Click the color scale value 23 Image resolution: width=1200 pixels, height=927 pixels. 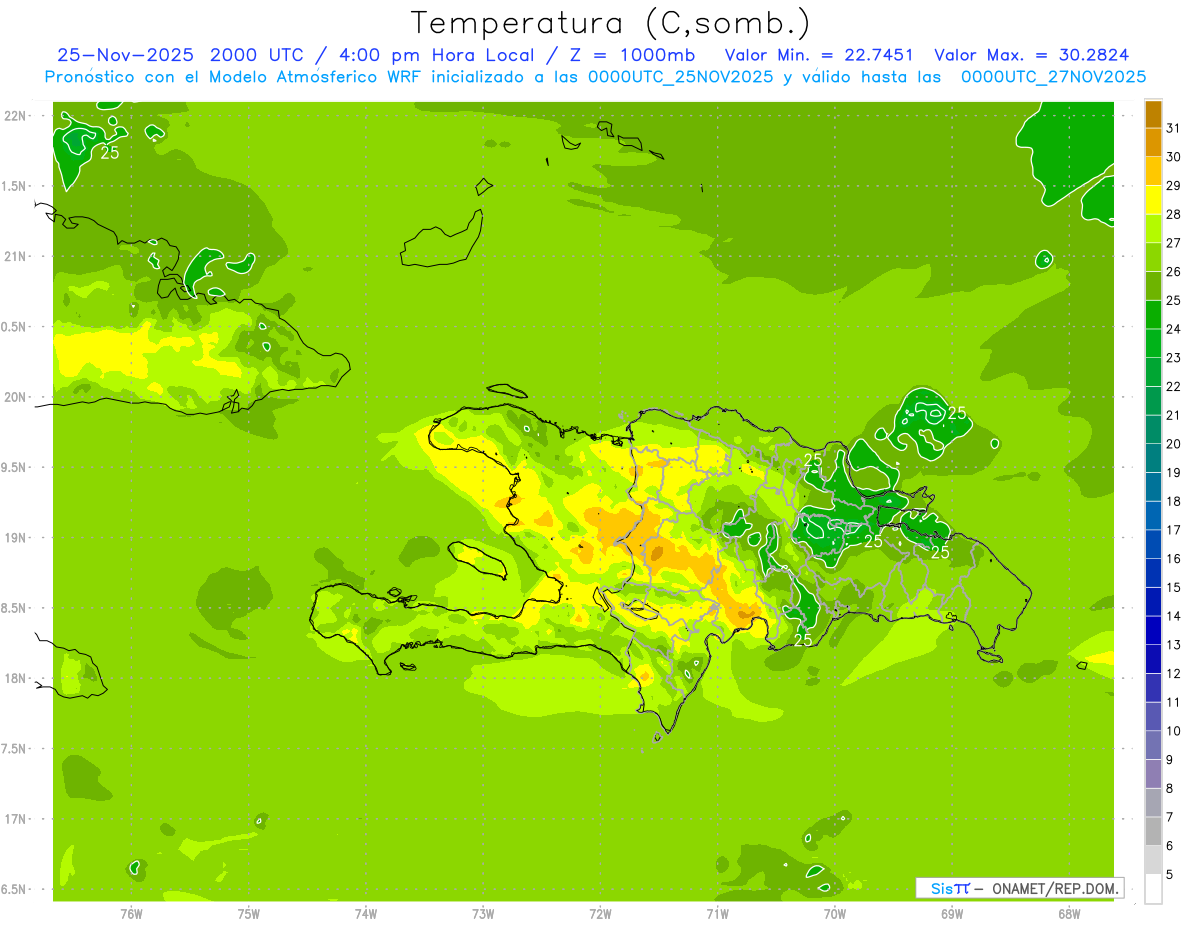pyautogui.click(x=1174, y=358)
